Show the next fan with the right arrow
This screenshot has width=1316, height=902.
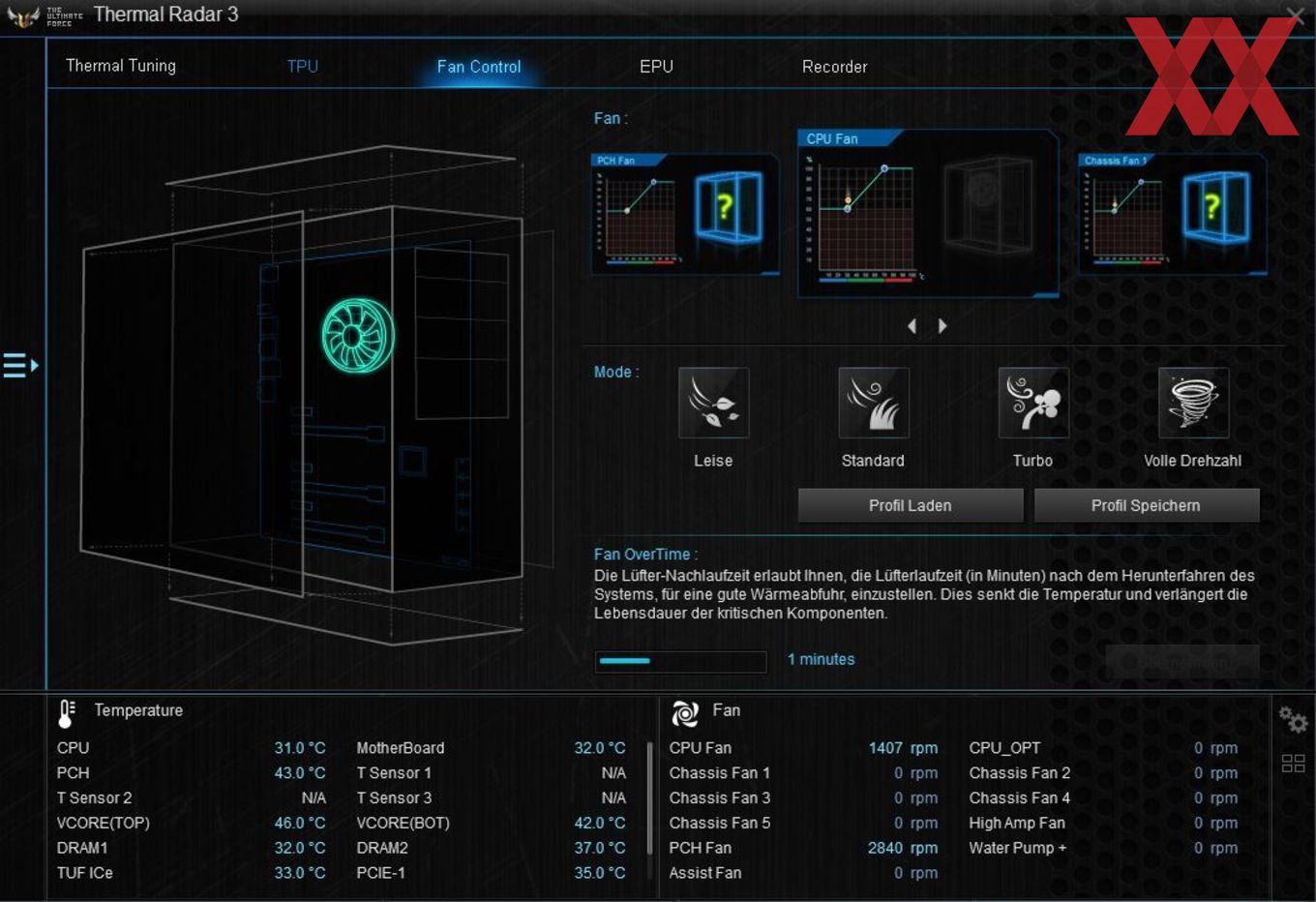[x=942, y=326]
